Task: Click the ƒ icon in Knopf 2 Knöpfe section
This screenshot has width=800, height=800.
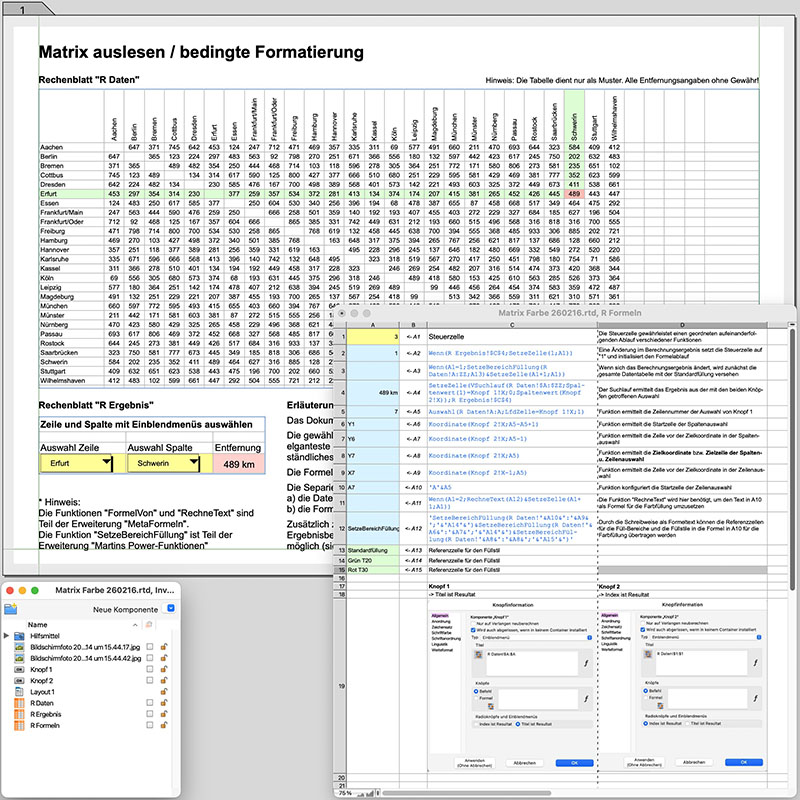Action: pyautogui.click(x=756, y=697)
